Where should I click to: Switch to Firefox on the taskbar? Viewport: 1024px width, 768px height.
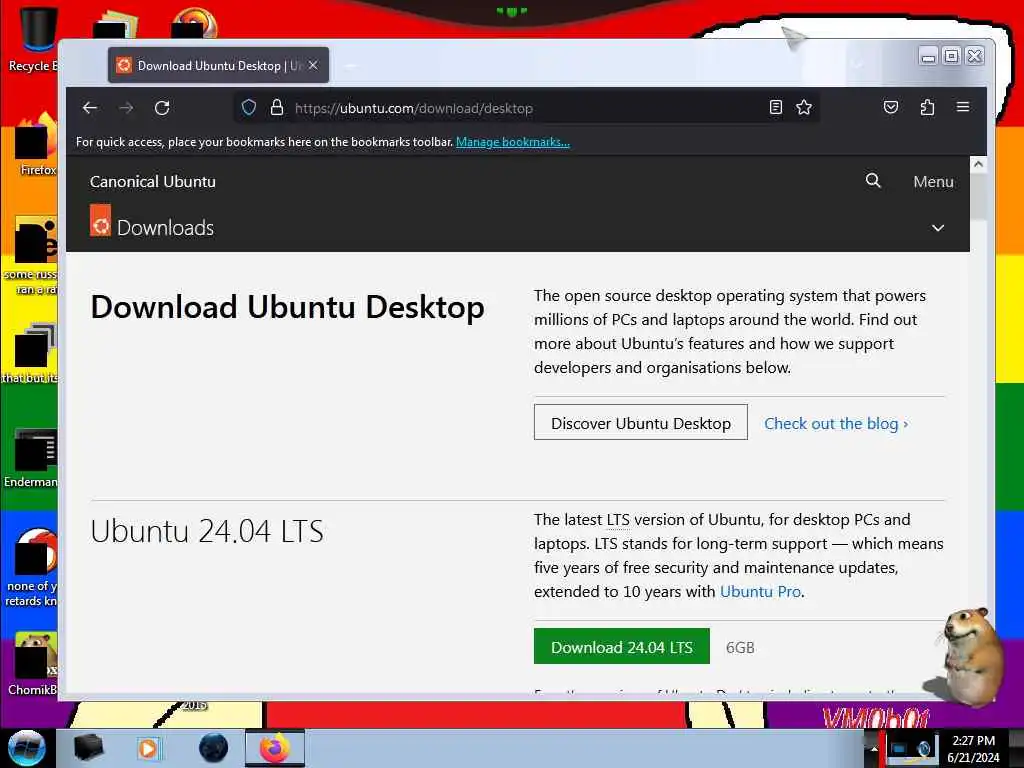pos(274,748)
